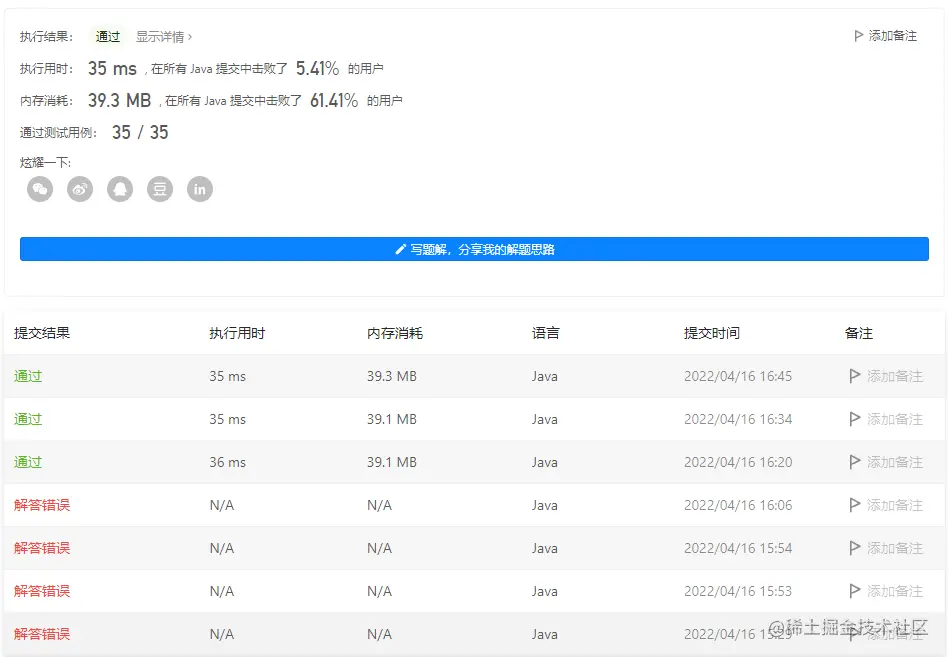Viewport: 948px width, 657px height.
Task: Click the flag icon beside top 添加备注
Action: tap(858, 36)
